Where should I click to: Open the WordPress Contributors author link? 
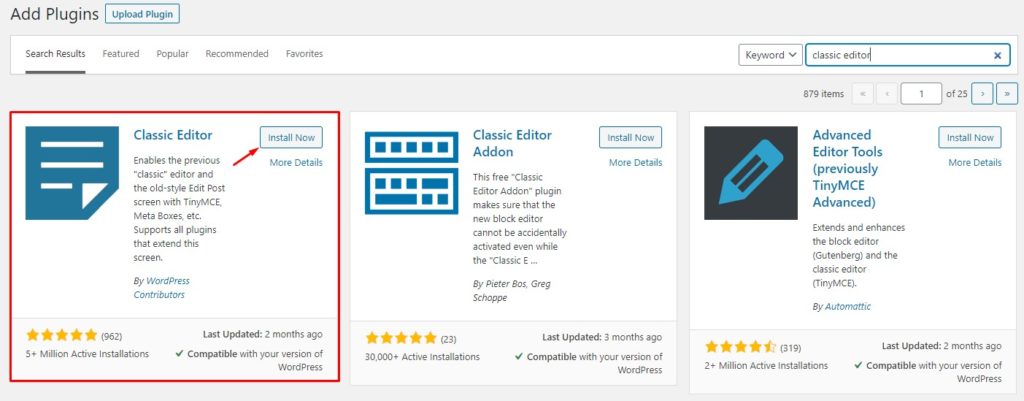pyautogui.click(x=161, y=288)
